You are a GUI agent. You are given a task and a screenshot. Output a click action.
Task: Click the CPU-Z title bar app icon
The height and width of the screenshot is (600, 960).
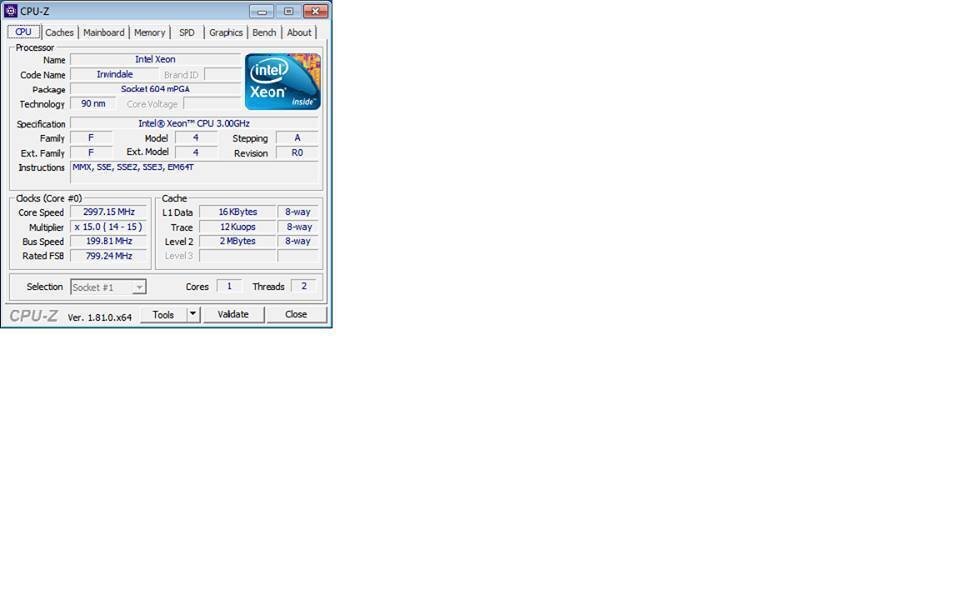click(x=10, y=10)
